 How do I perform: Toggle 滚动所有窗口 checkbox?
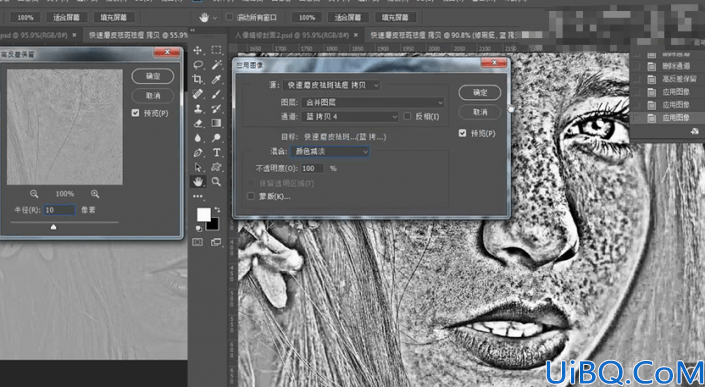tap(229, 17)
